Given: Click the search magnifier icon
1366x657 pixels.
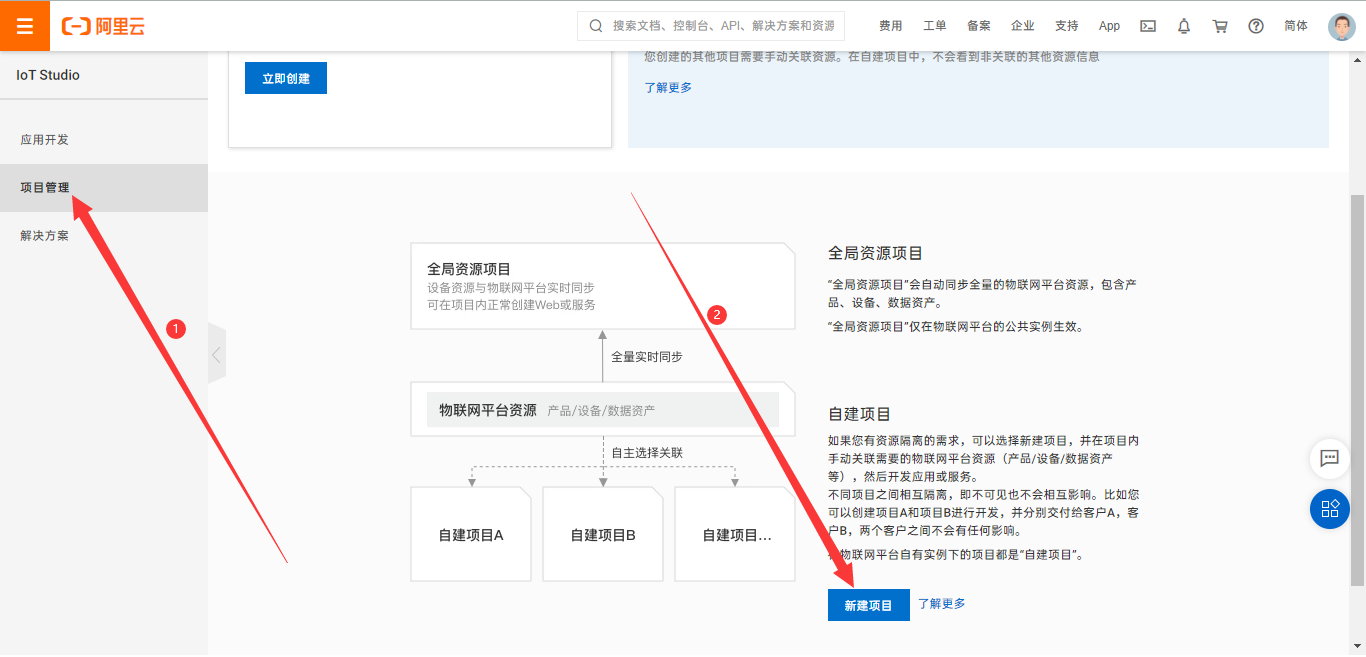Looking at the screenshot, I should tap(596, 26).
